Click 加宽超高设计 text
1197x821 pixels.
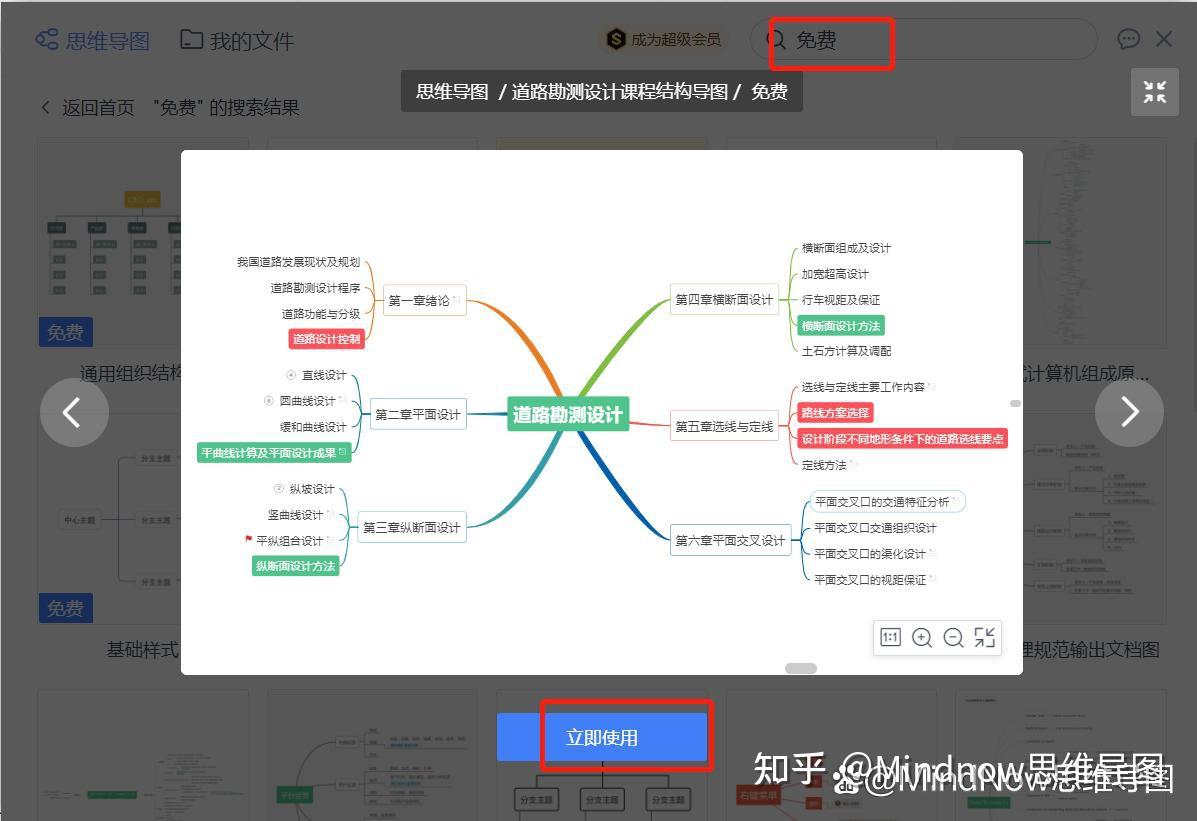(835, 274)
